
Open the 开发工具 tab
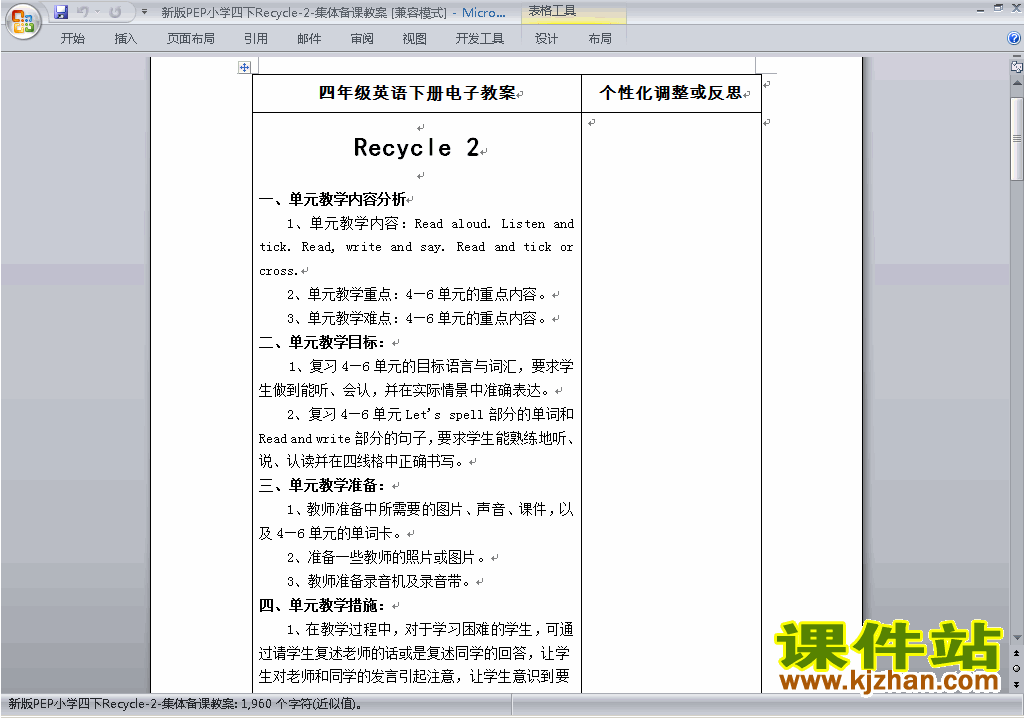[479, 39]
